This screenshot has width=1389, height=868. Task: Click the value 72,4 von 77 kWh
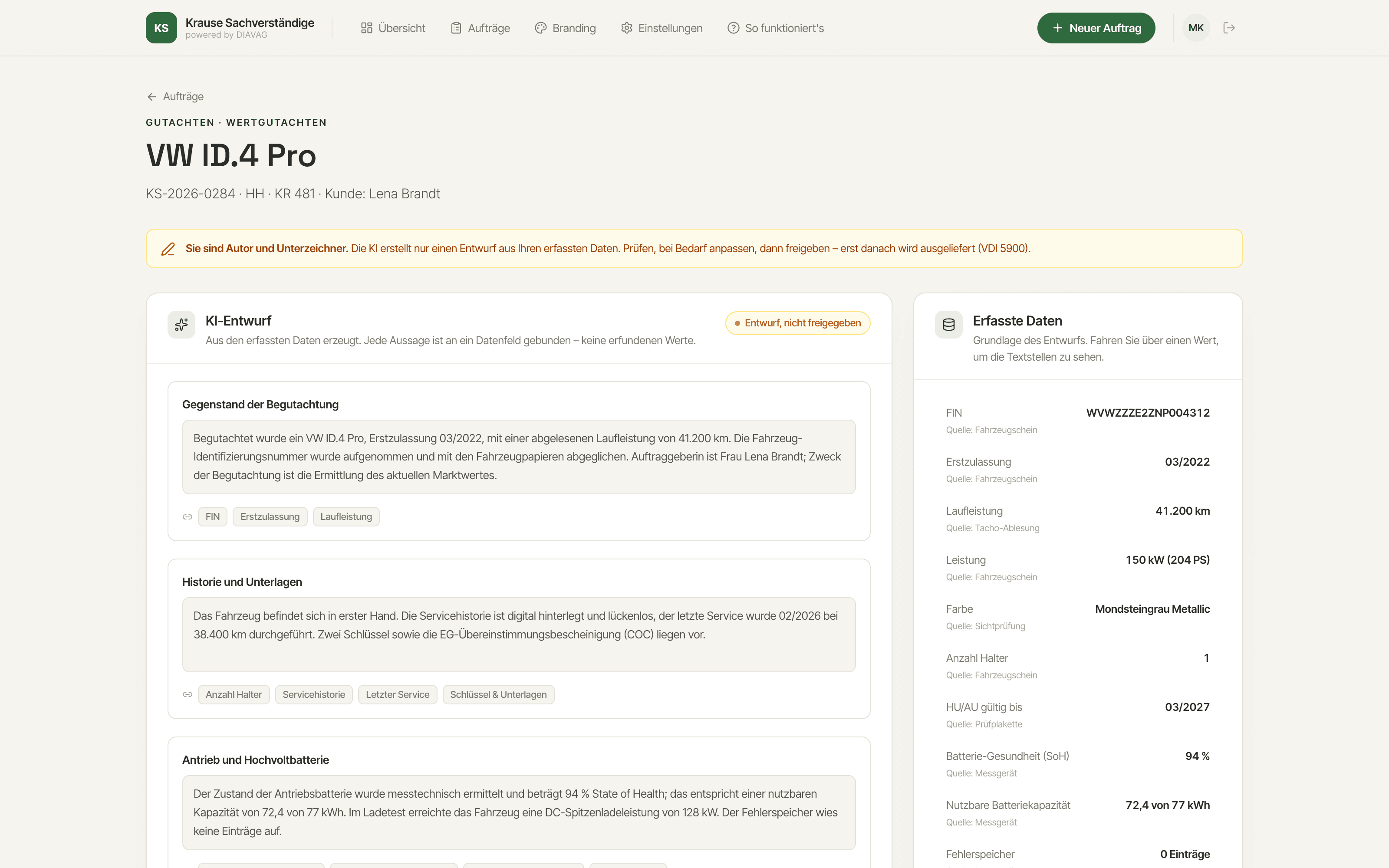pos(1168,806)
